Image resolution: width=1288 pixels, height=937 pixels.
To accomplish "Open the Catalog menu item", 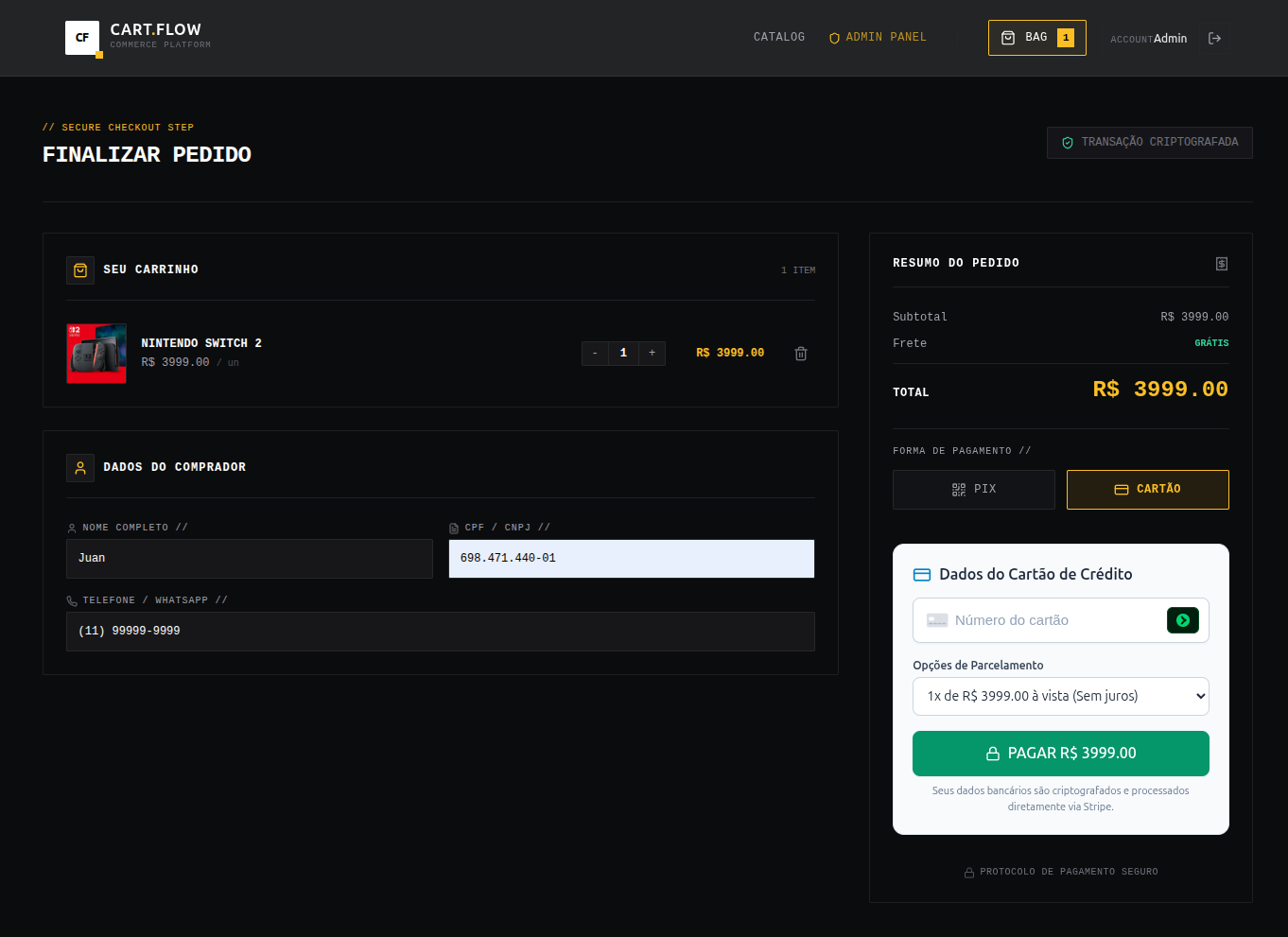I will click(779, 38).
